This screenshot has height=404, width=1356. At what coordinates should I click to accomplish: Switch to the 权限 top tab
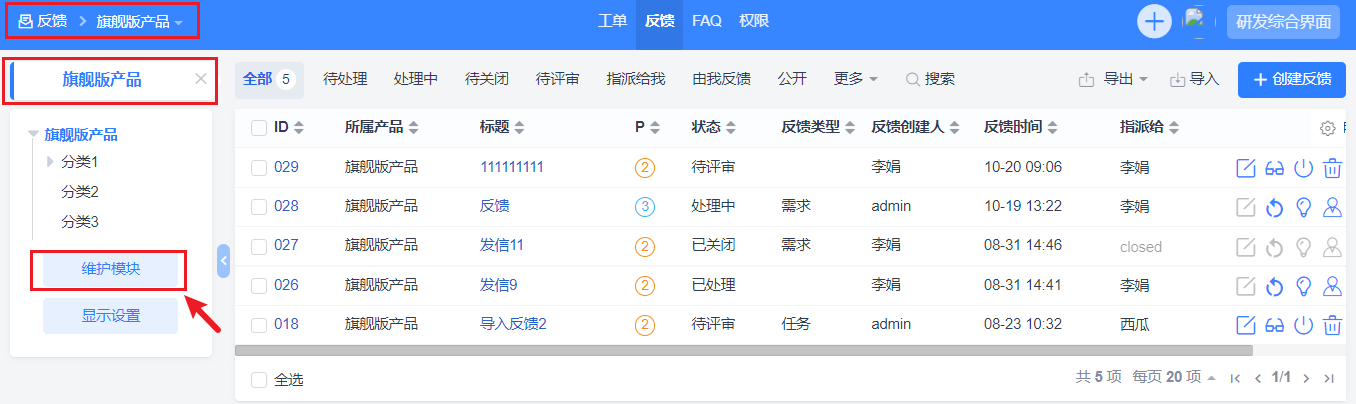pos(753,21)
